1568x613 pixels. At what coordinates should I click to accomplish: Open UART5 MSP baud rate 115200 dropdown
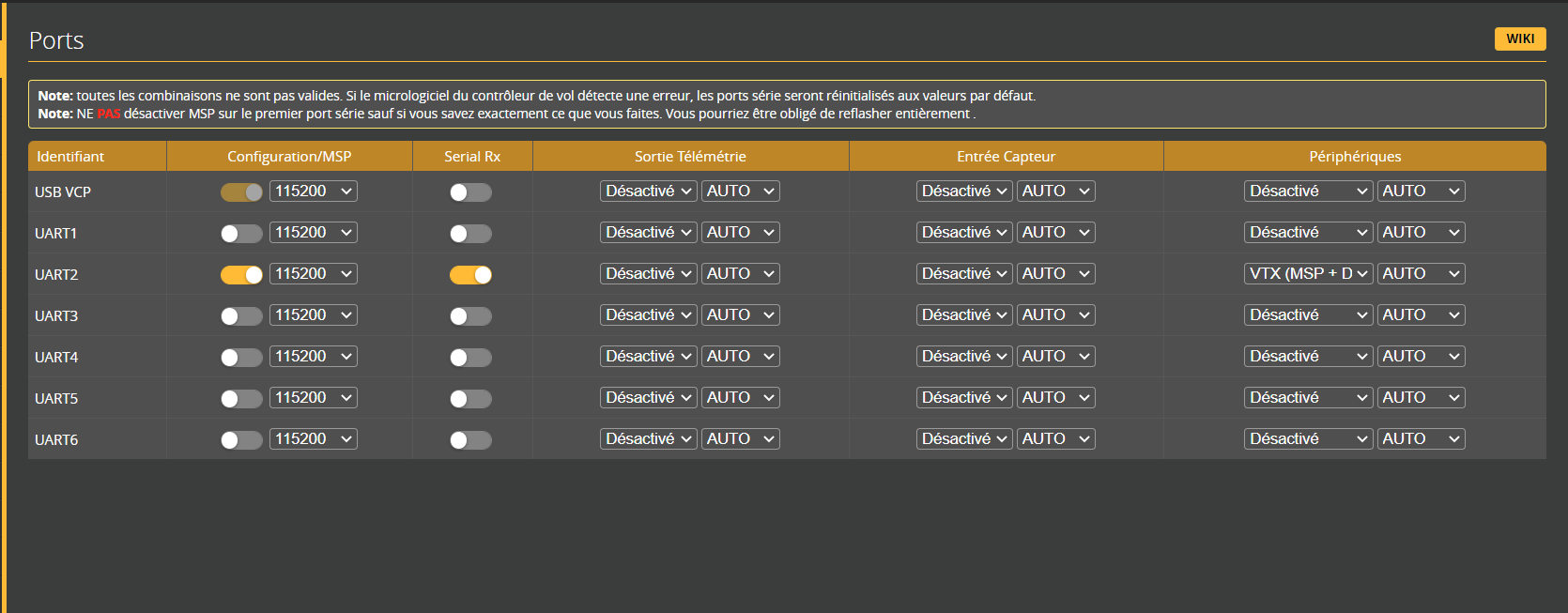(314, 397)
